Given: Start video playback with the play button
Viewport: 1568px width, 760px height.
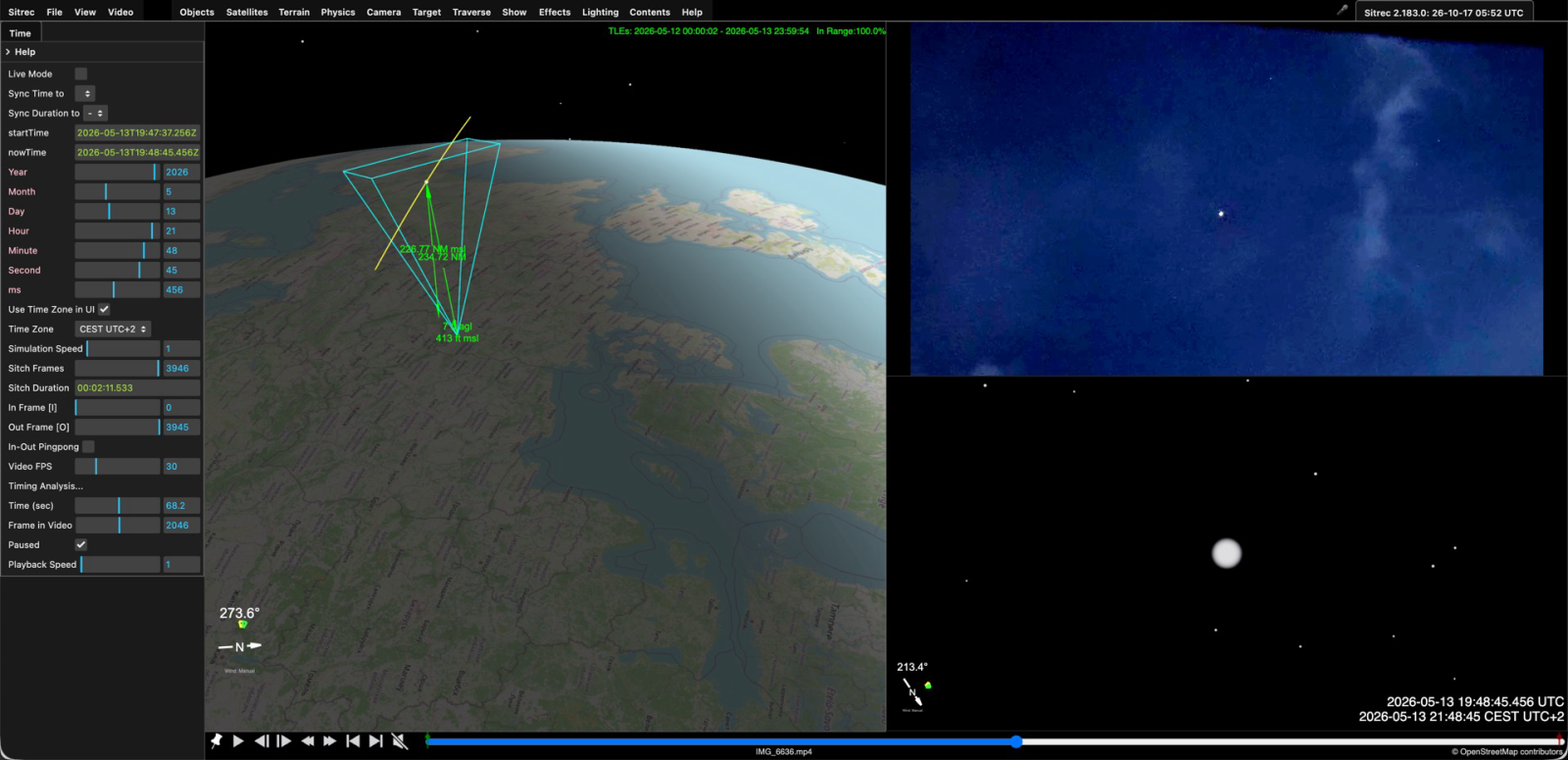Looking at the screenshot, I should (238, 741).
